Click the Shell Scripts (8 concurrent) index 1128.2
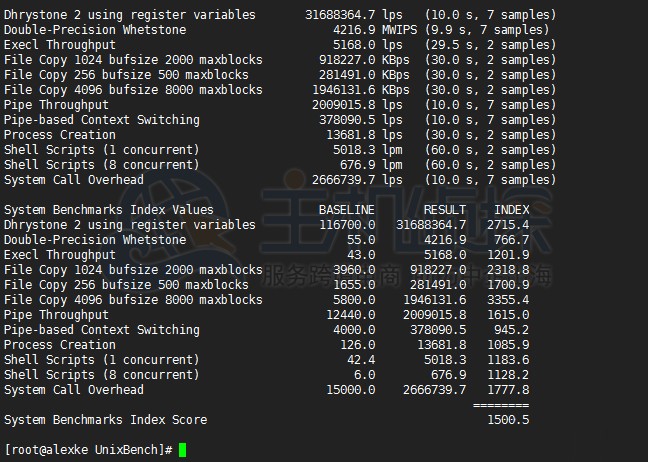 [x=508, y=375]
